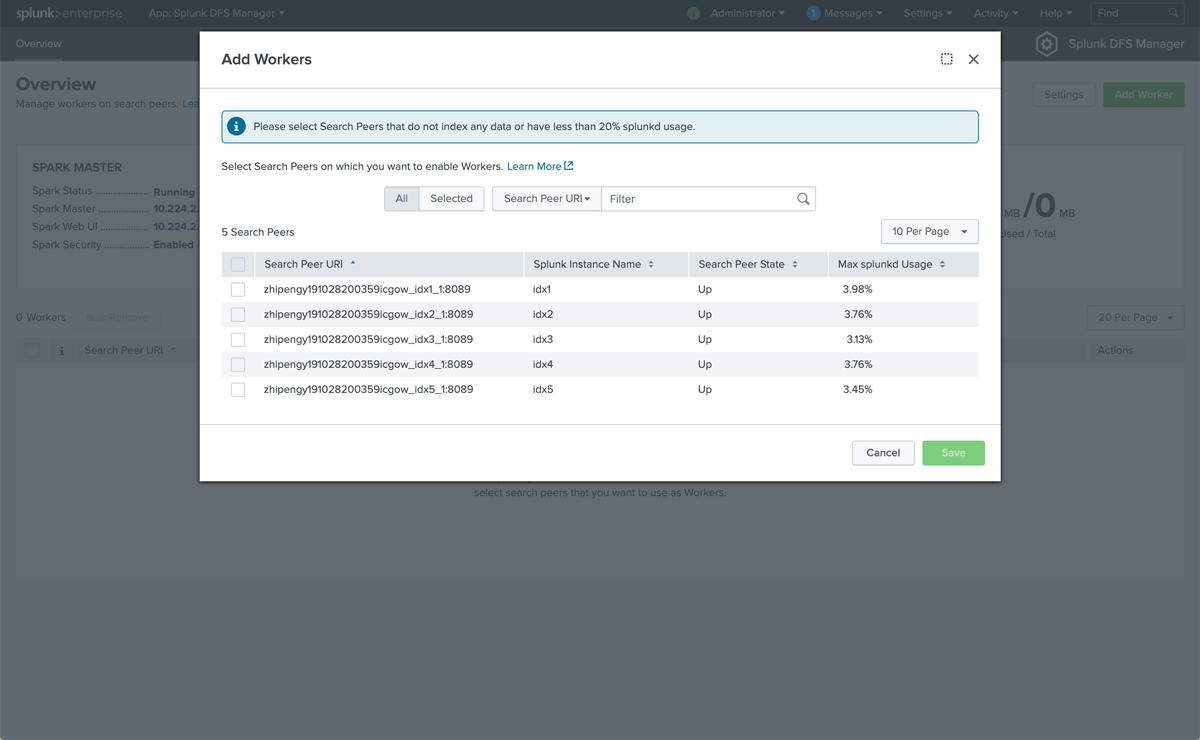Image resolution: width=1200 pixels, height=740 pixels.
Task: Click the Cancel button
Action: (x=883, y=453)
